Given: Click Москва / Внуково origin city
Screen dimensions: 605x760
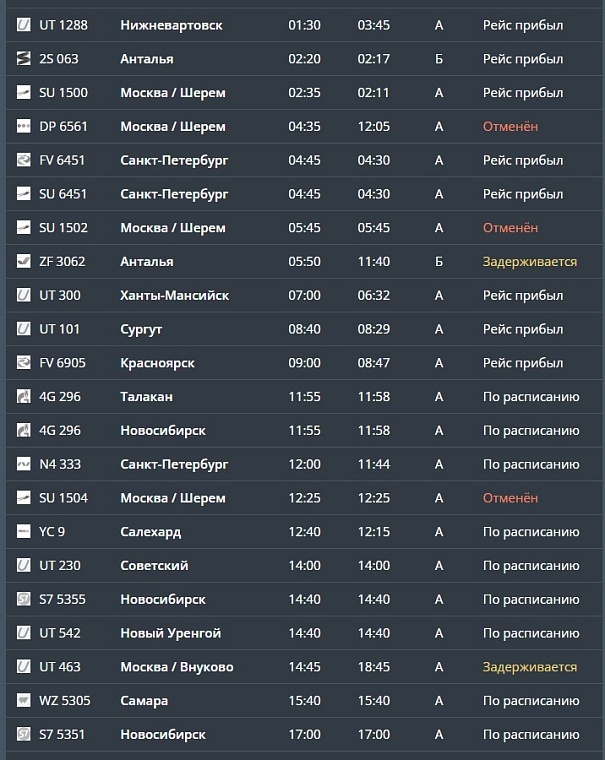Looking at the screenshot, I should click(x=177, y=667).
